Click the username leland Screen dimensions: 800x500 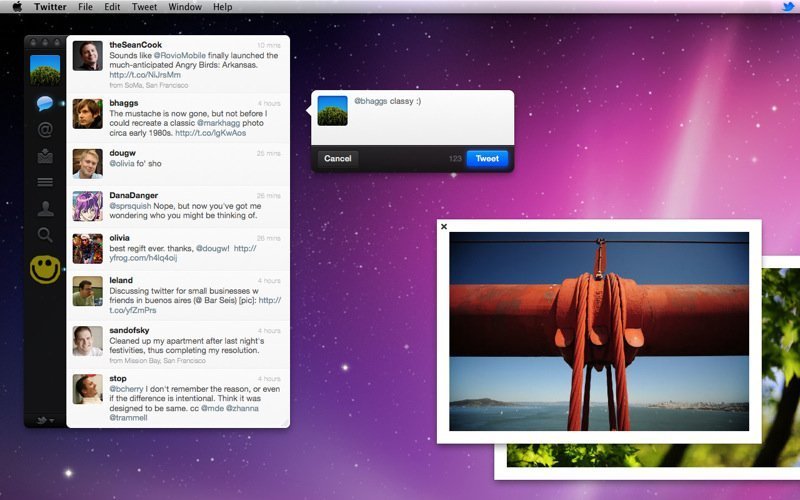point(121,280)
